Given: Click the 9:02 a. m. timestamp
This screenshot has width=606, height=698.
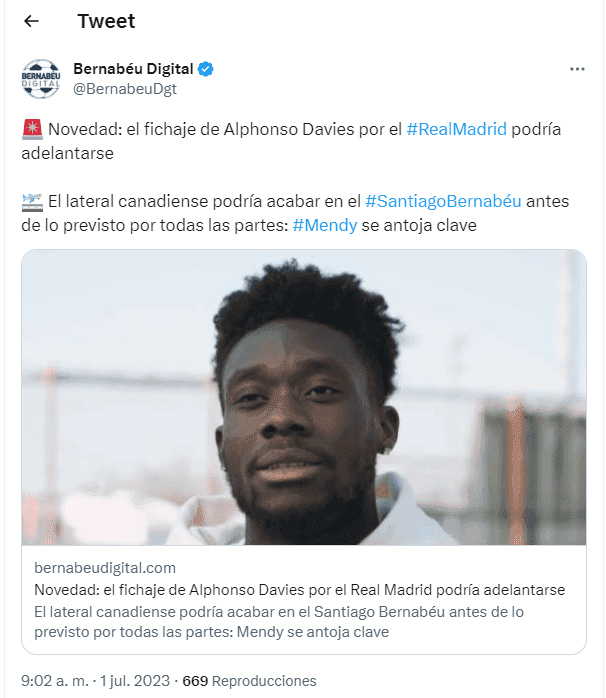Looking at the screenshot, I should 55,681.
